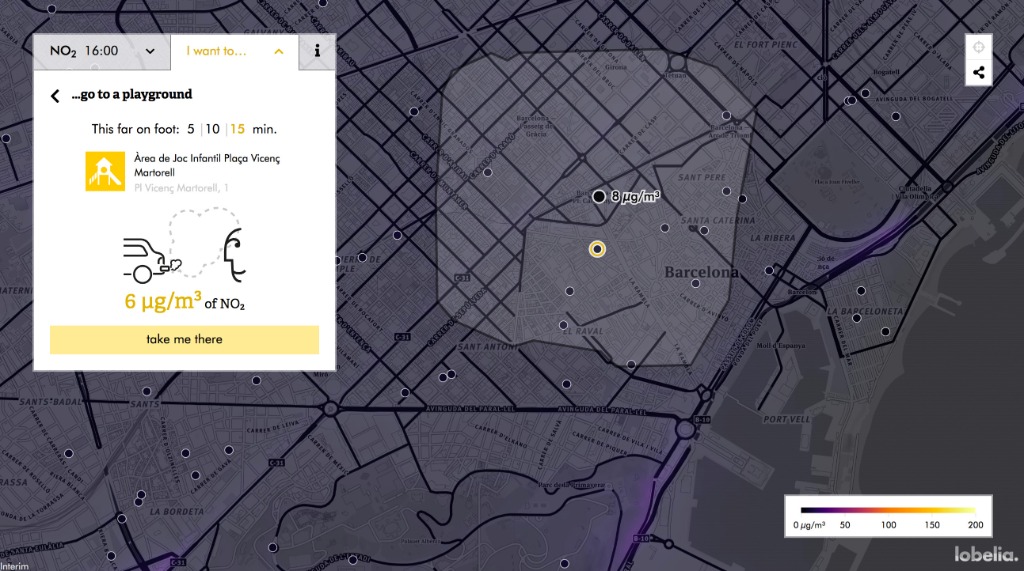Image resolution: width=1024 pixels, height=571 pixels.
Task: Open the NO2 16:00 time dropdown
Action: (103, 52)
